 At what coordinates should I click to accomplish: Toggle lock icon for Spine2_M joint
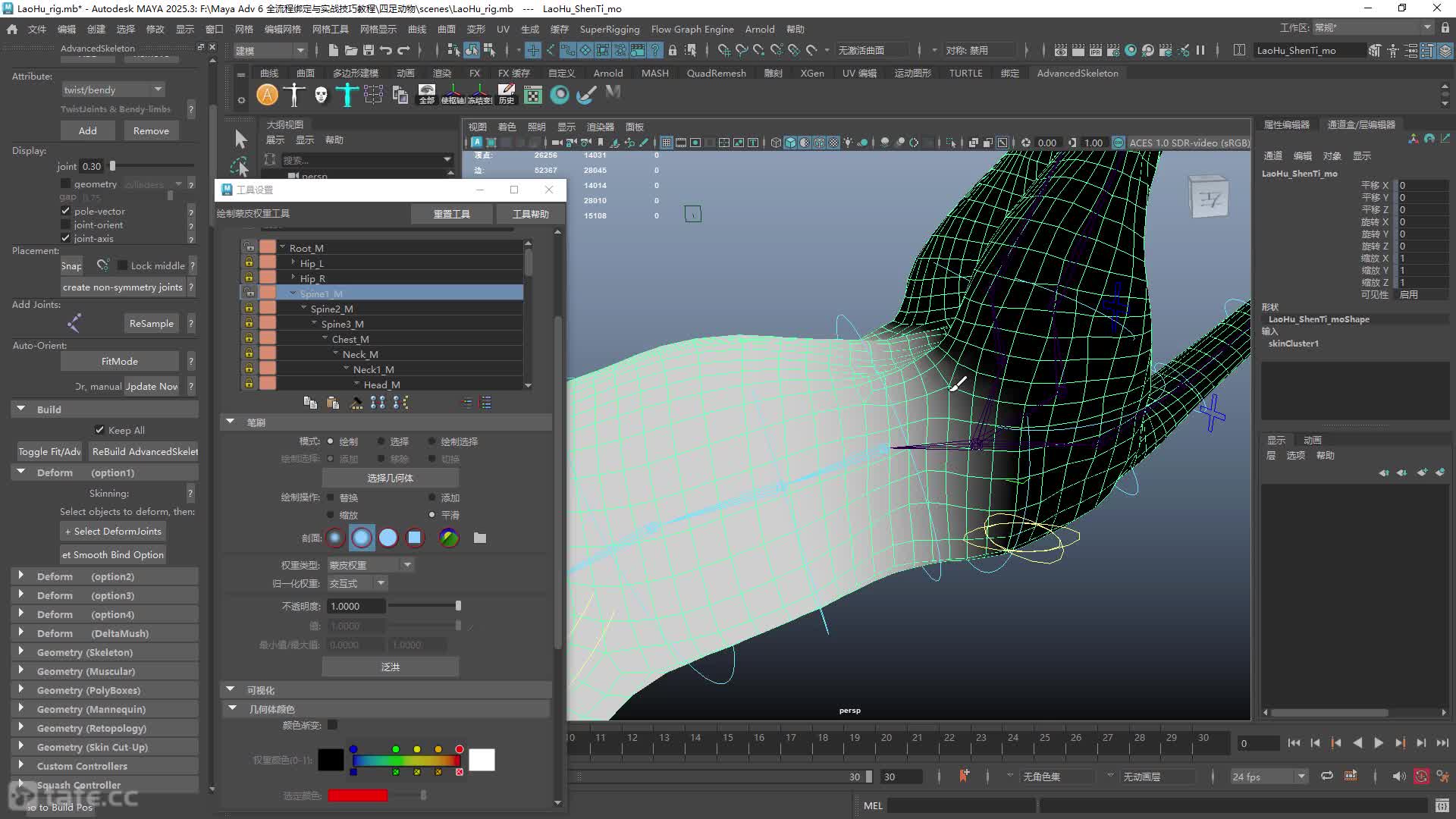[x=249, y=309]
